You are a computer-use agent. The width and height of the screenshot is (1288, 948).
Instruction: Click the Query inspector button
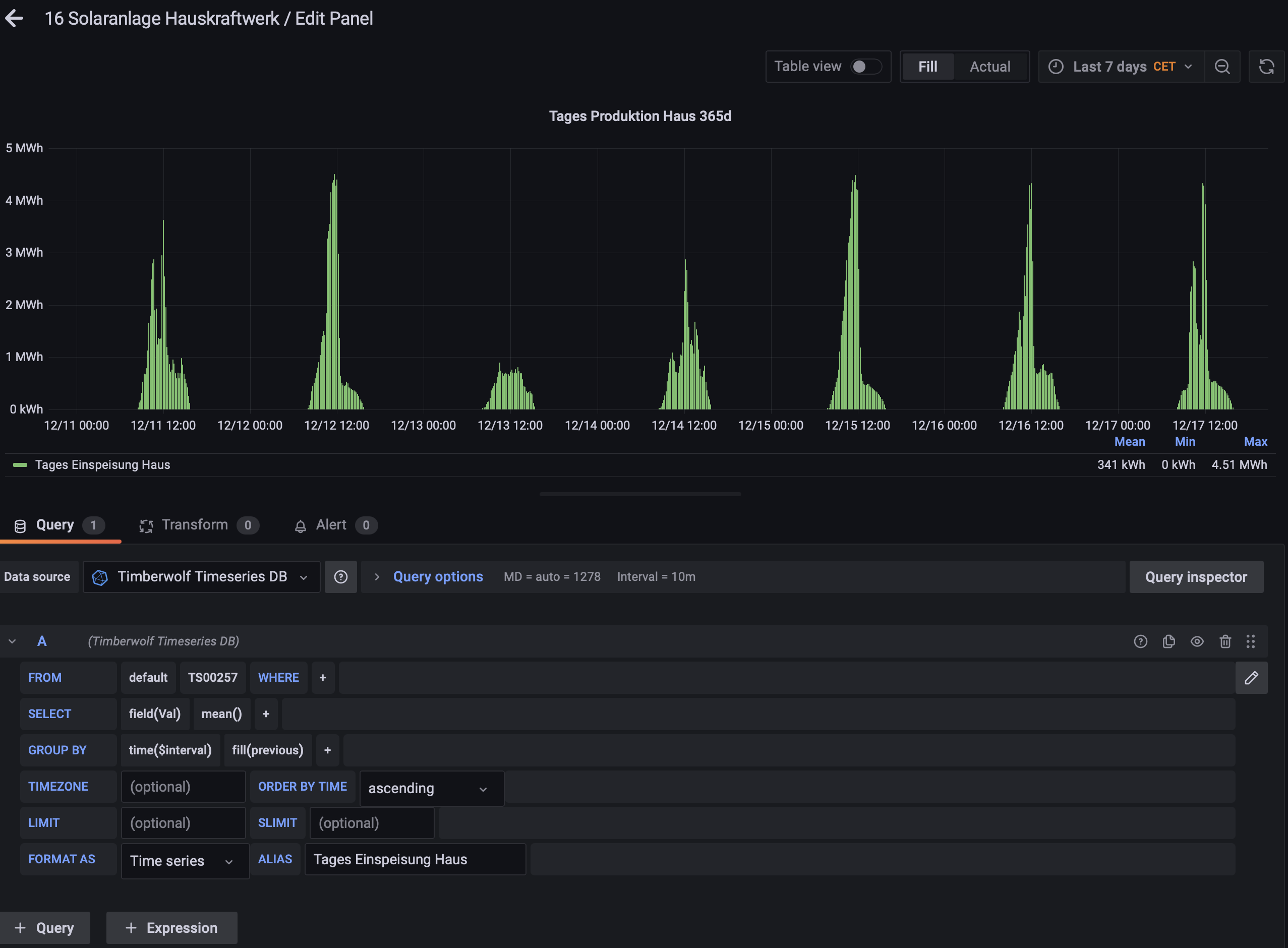click(x=1196, y=577)
